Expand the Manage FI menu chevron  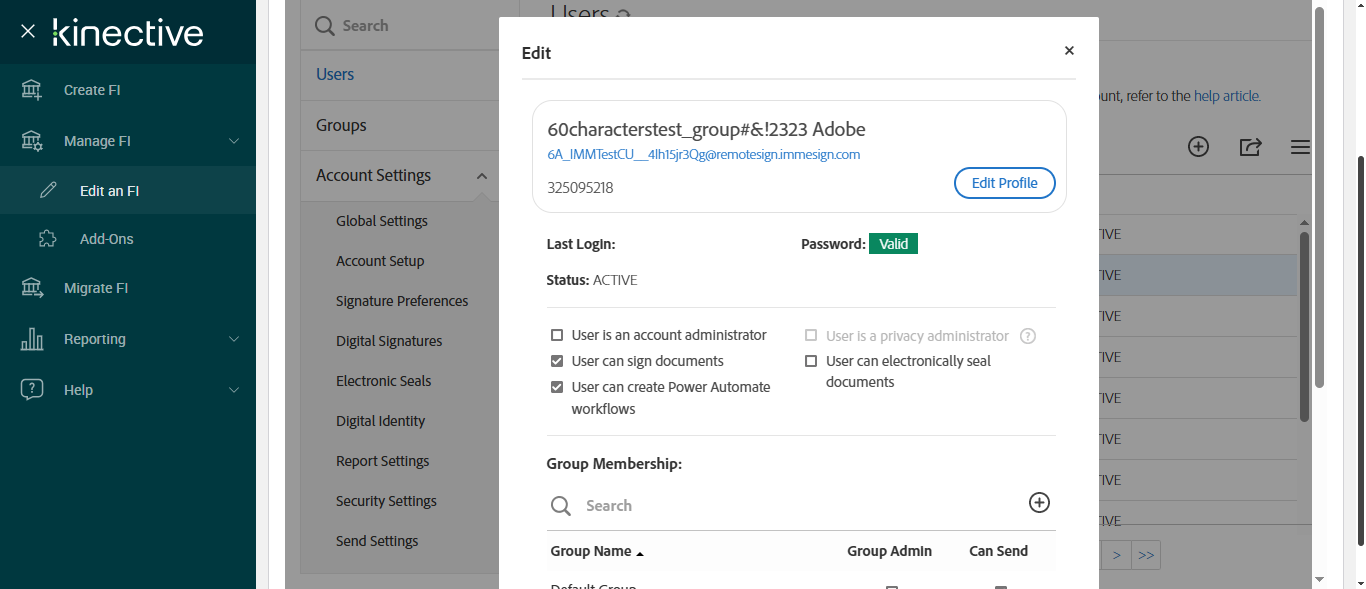coord(234,141)
